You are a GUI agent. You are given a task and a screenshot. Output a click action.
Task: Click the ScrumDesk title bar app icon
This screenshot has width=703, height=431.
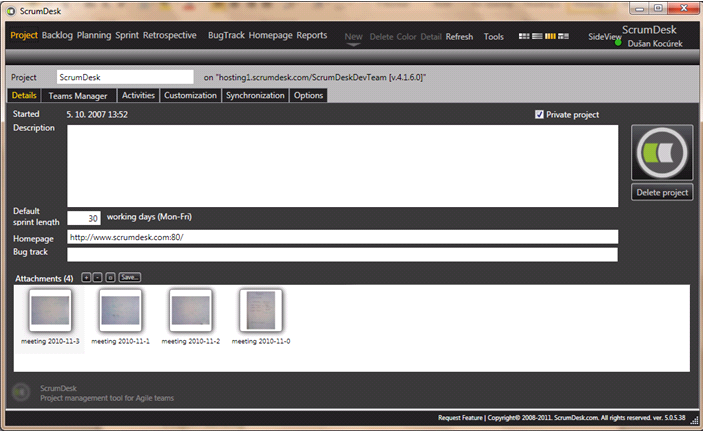[x=11, y=11]
